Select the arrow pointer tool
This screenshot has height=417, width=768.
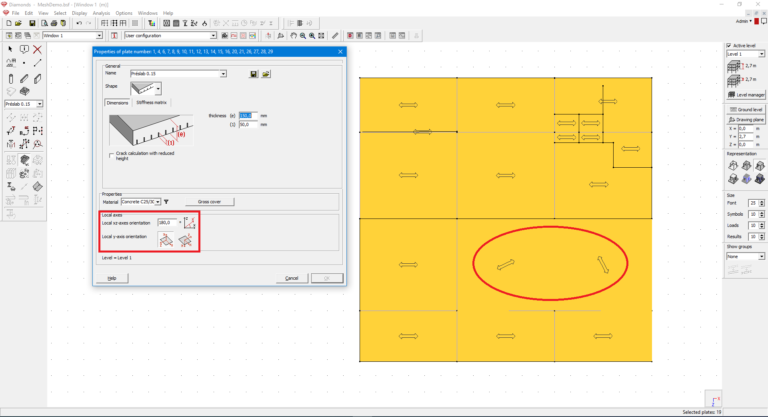[10, 49]
